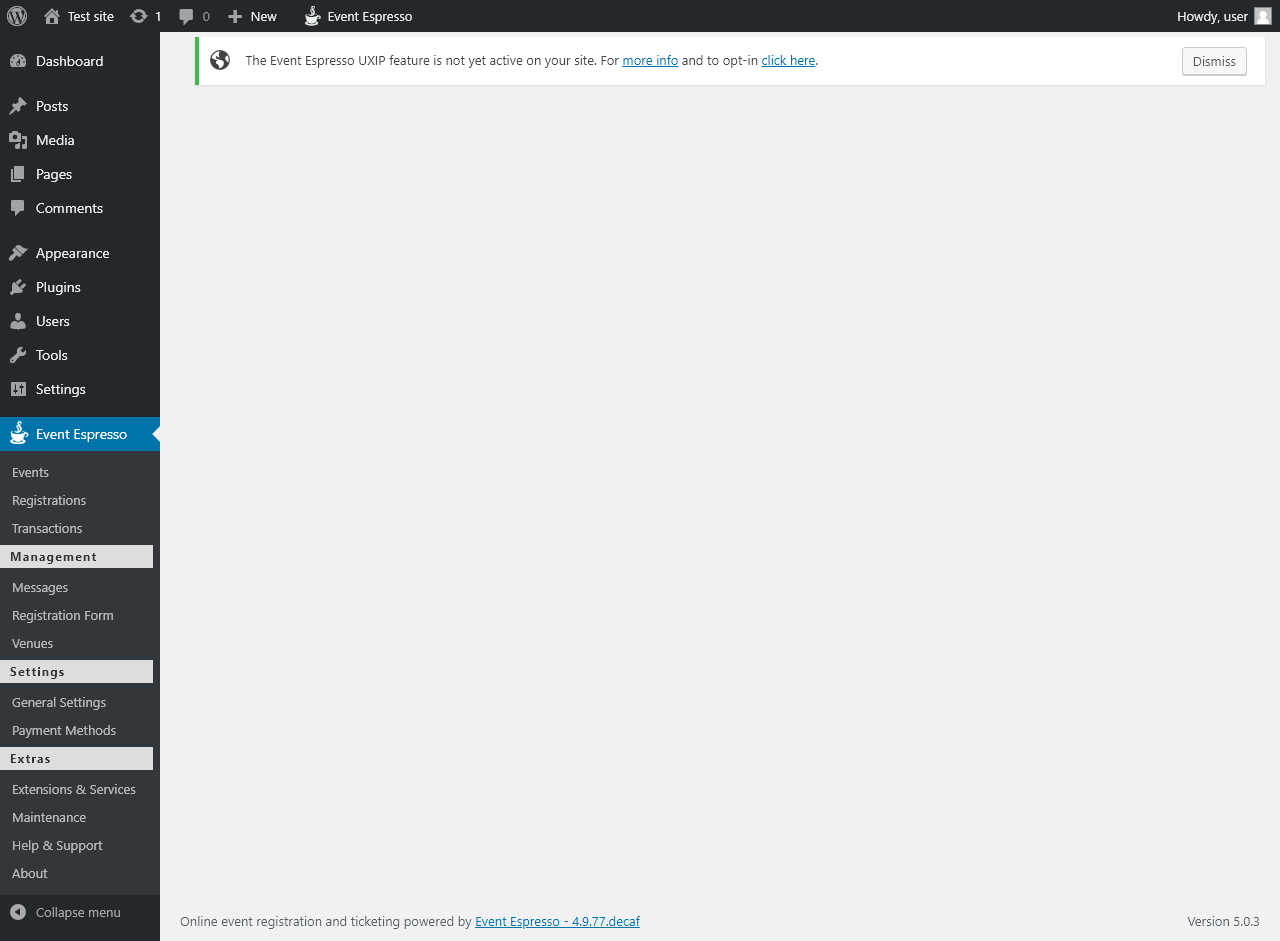Click the Media library icon
The height and width of the screenshot is (941, 1280).
(18, 140)
